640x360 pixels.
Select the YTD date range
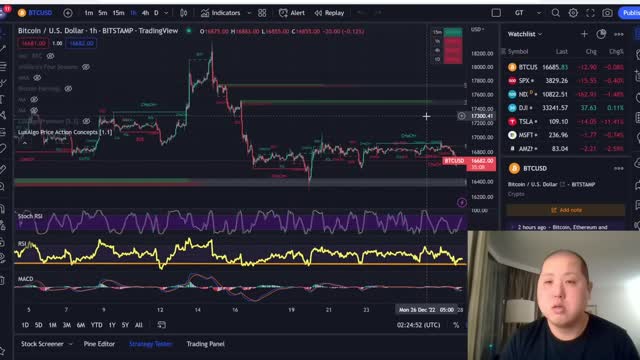96,325
